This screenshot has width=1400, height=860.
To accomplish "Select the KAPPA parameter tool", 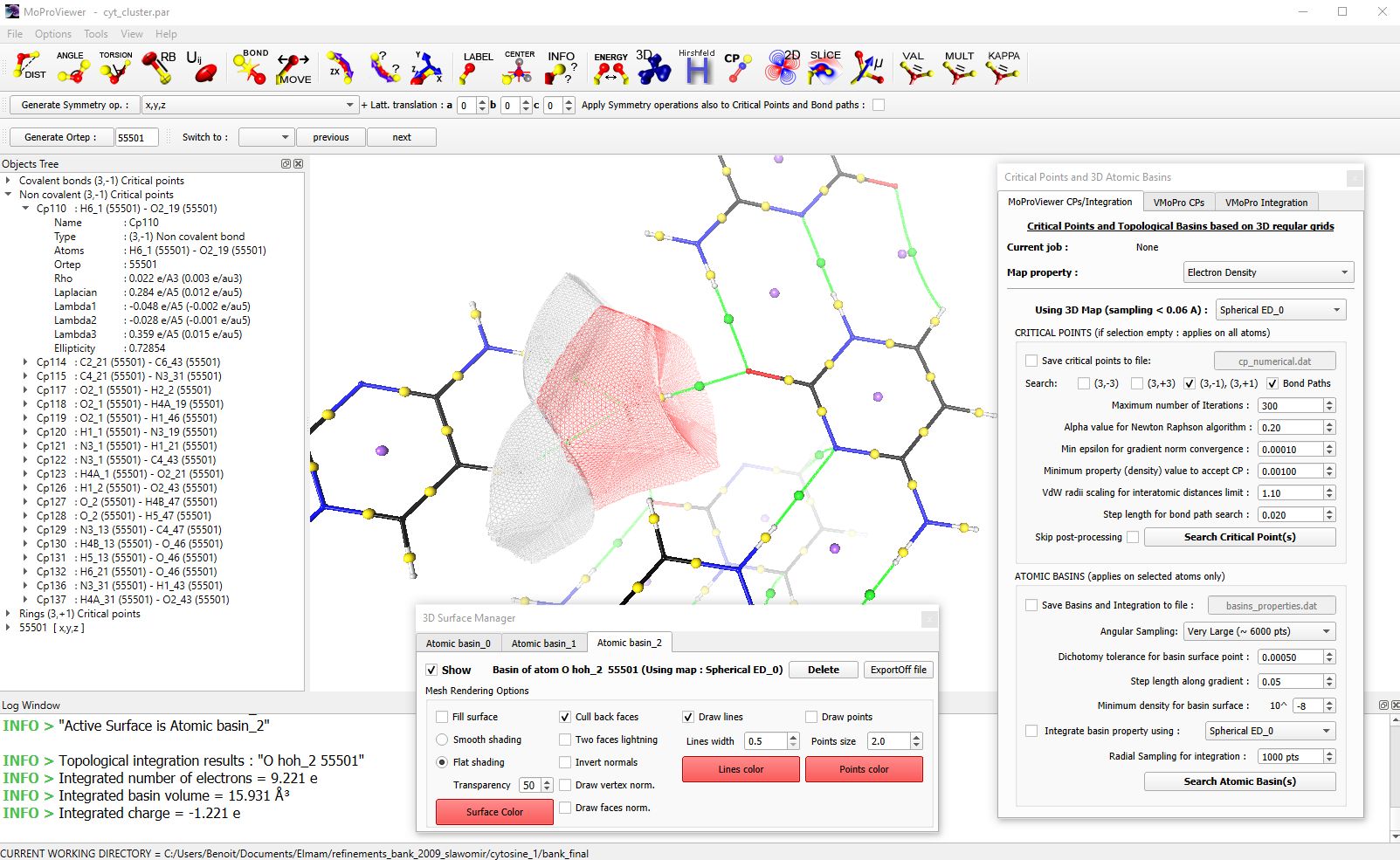I will [x=1003, y=67].
